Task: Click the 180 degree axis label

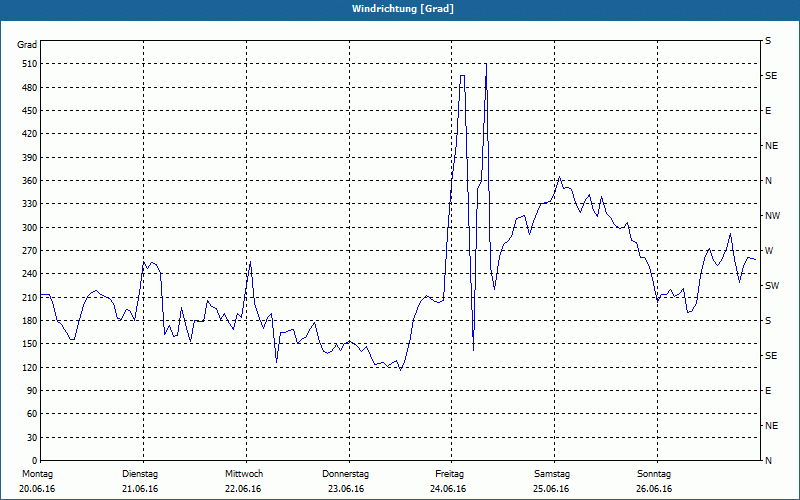Action: [29, 321]
